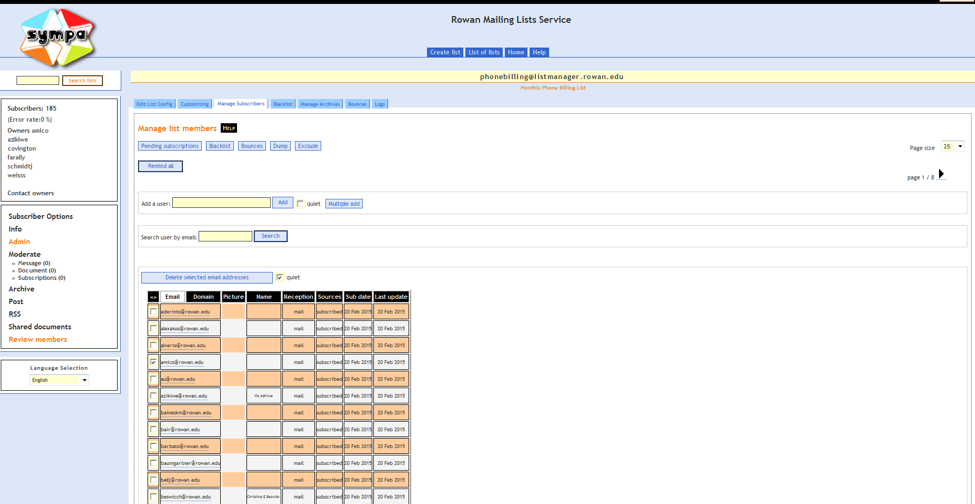The height and width of the screenshot is (504, 975).
Task: Switch to the Logs tab
Action: coord(380,104)
